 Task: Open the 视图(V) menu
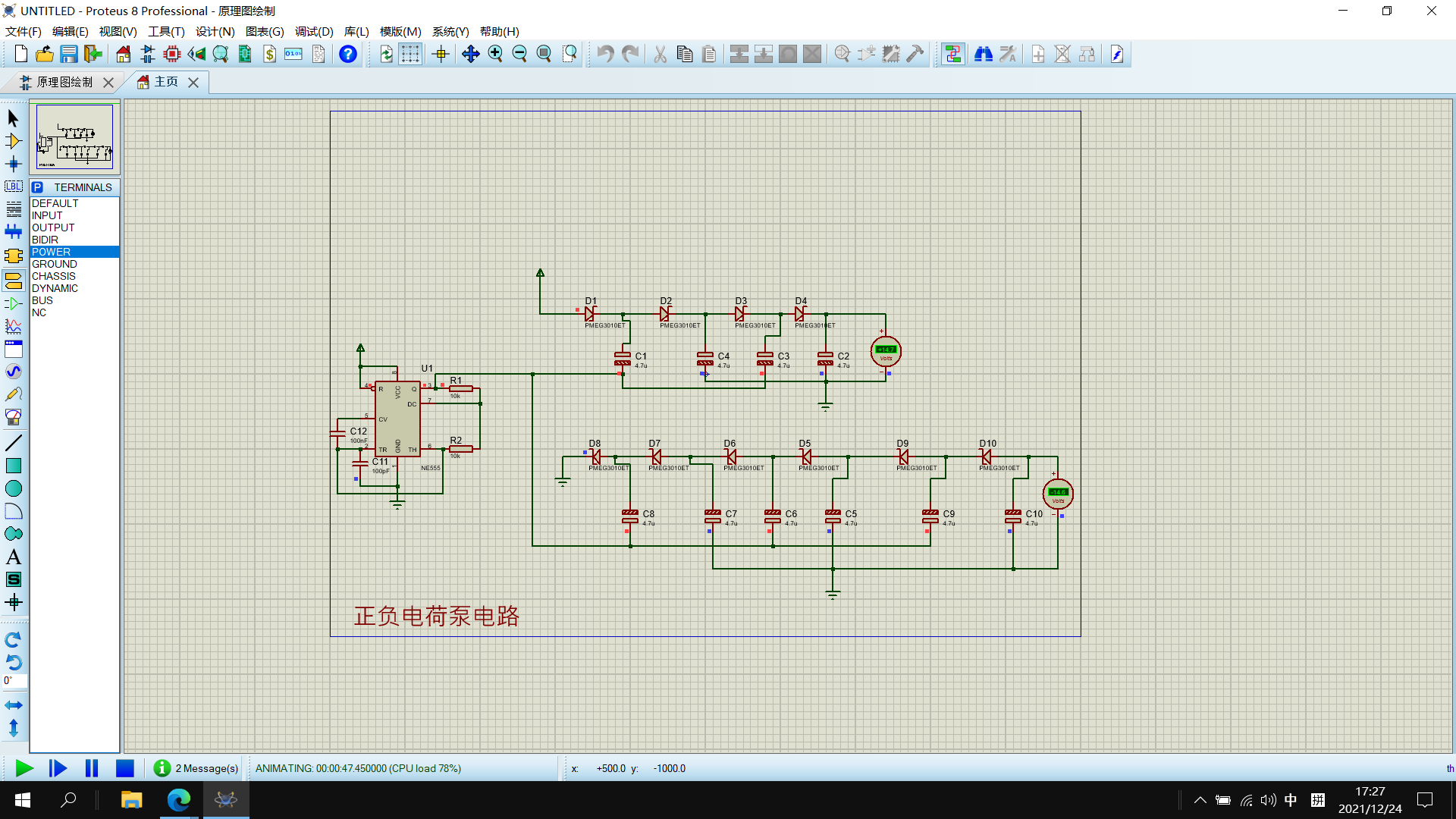(118, 31)
